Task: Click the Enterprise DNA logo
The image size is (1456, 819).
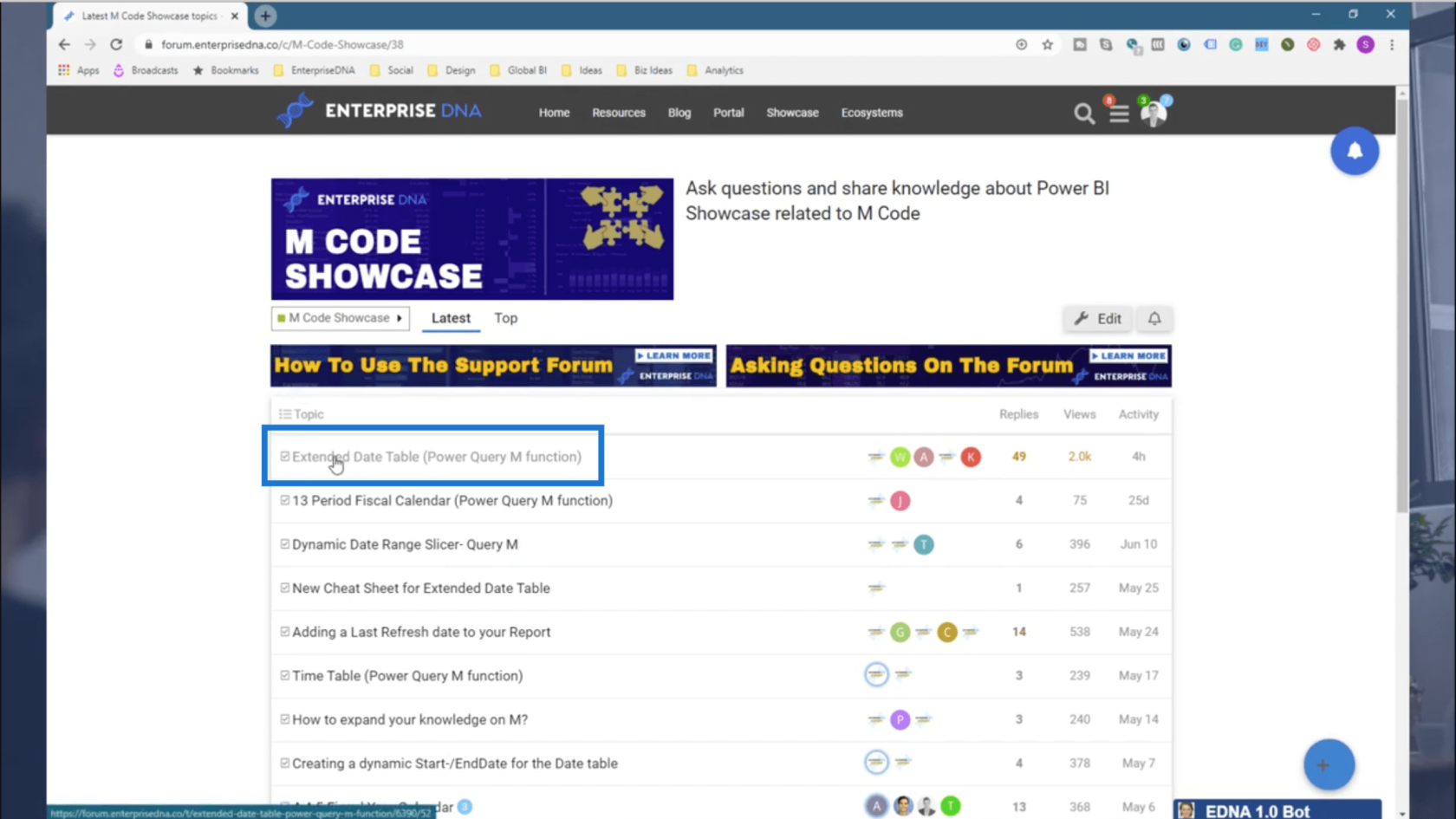Action: click(x=379, y=111)
